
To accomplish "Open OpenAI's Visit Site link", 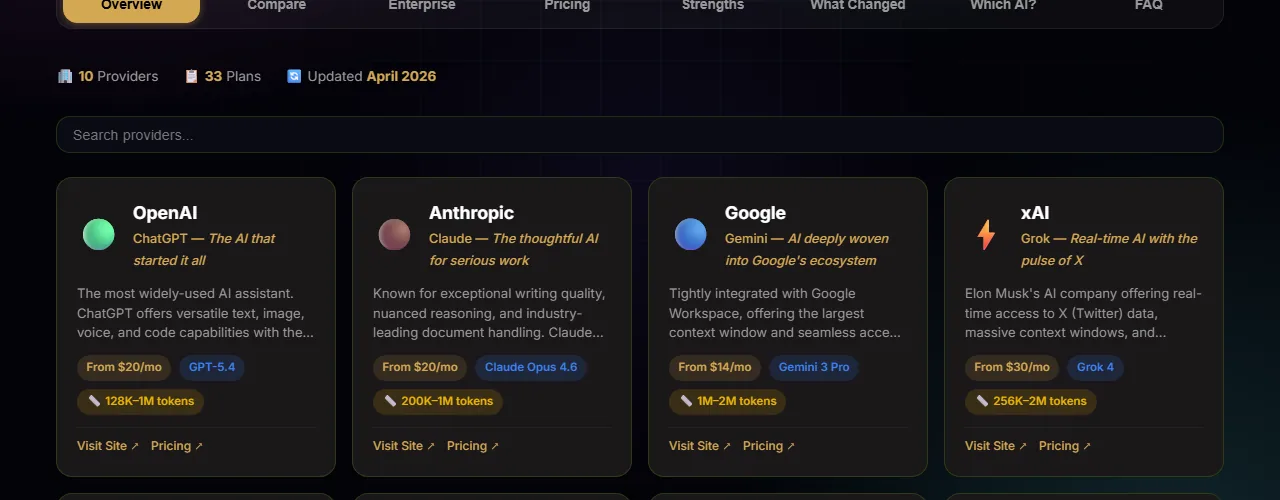I will pyautogui.click(x=108, y=446).
